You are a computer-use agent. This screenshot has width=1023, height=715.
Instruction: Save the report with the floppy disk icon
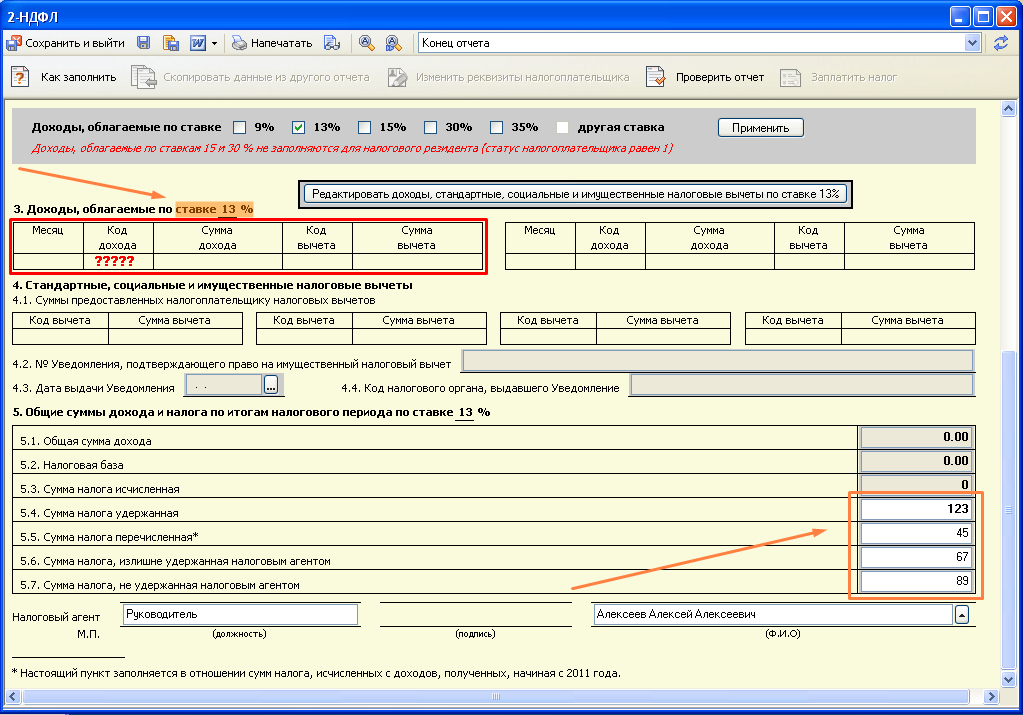coord(144,43)
